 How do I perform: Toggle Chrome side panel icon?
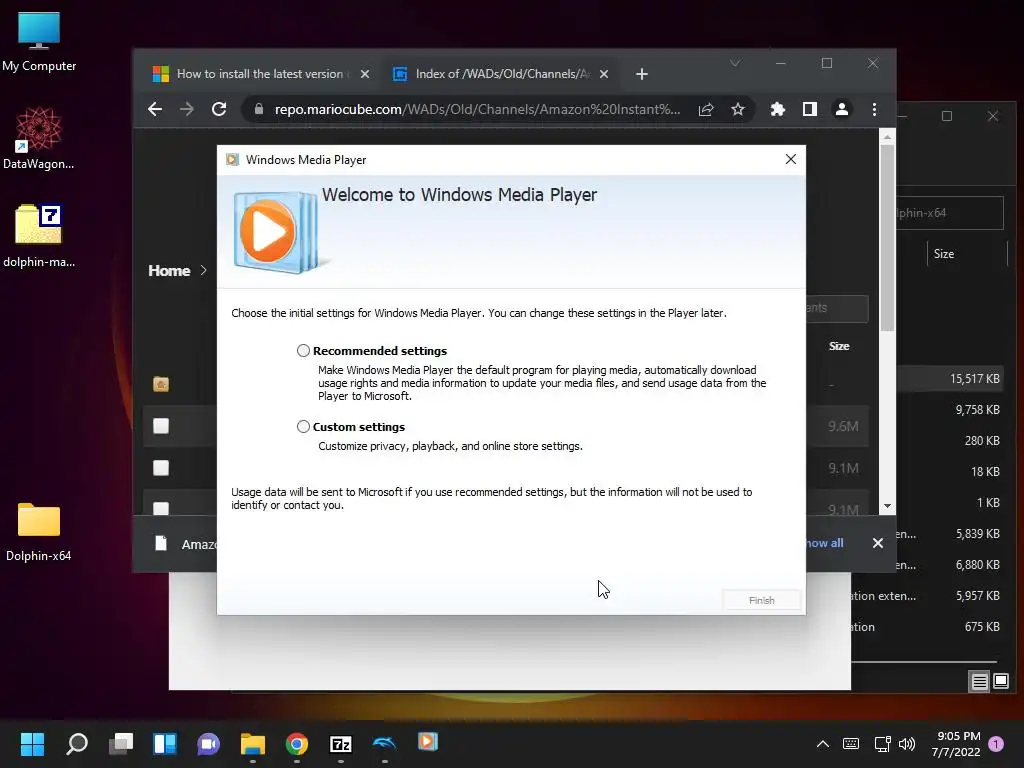coord(810,109)
